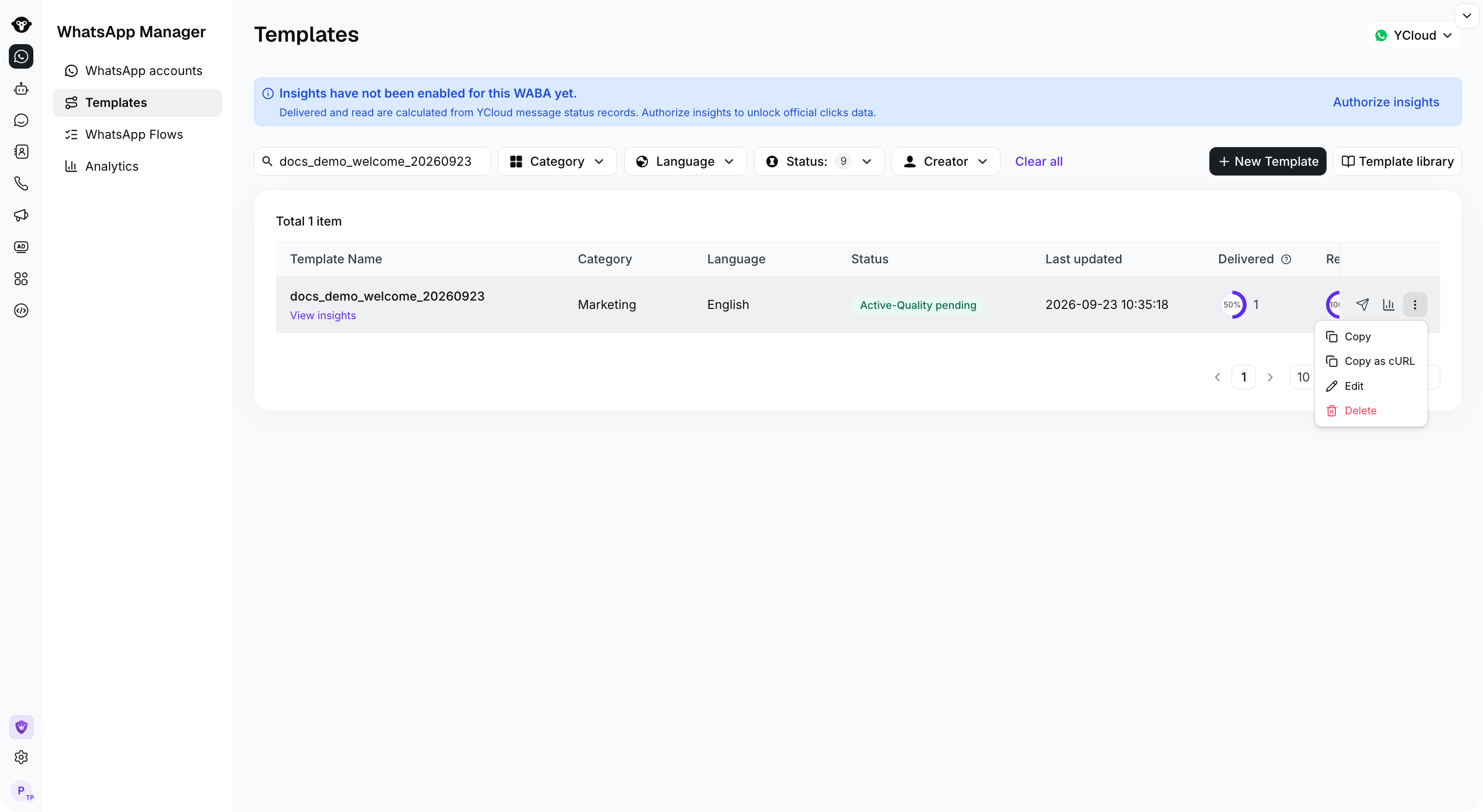Open the AD ads icon
The width and height of the screenshot is (1483, 812).
pos(21,247)
